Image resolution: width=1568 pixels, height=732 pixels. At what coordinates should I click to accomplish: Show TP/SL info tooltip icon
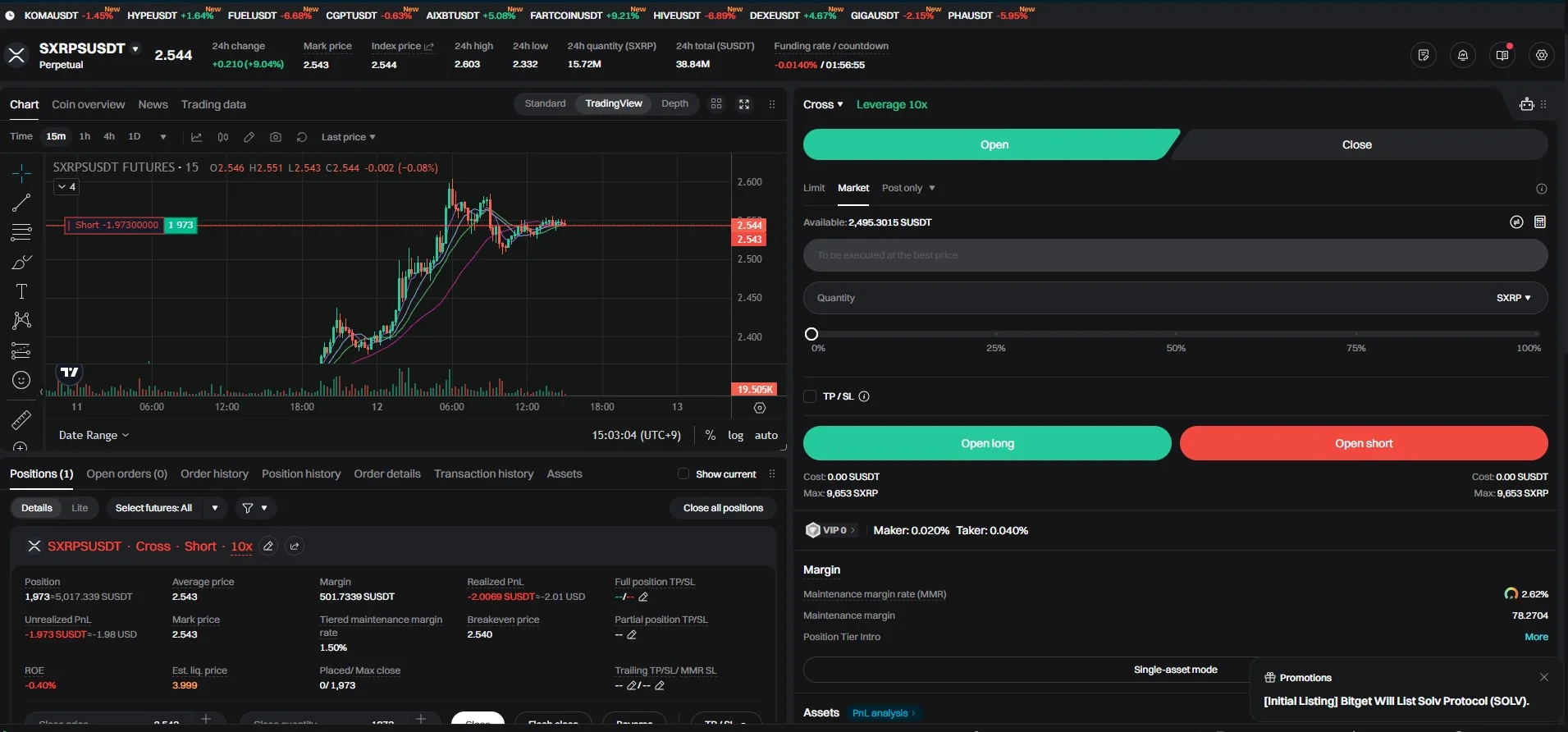coord(864,396)
